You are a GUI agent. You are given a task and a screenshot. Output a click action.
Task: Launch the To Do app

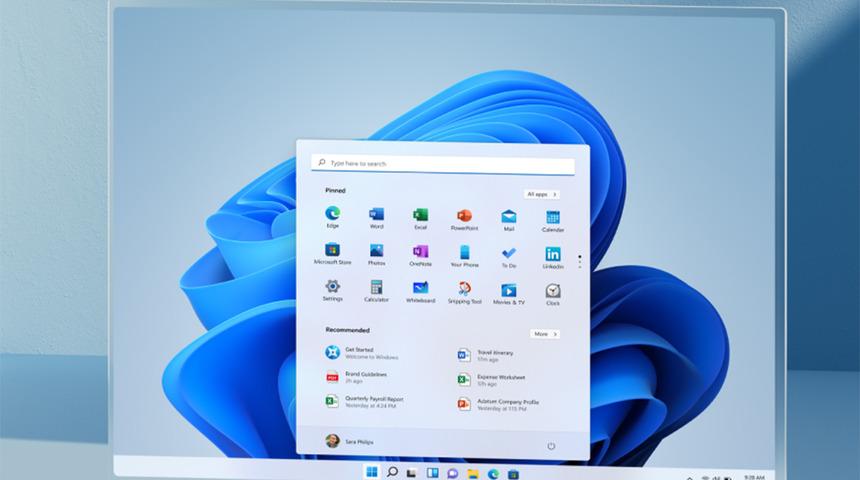pyautogui.click(x=508, y=257)
